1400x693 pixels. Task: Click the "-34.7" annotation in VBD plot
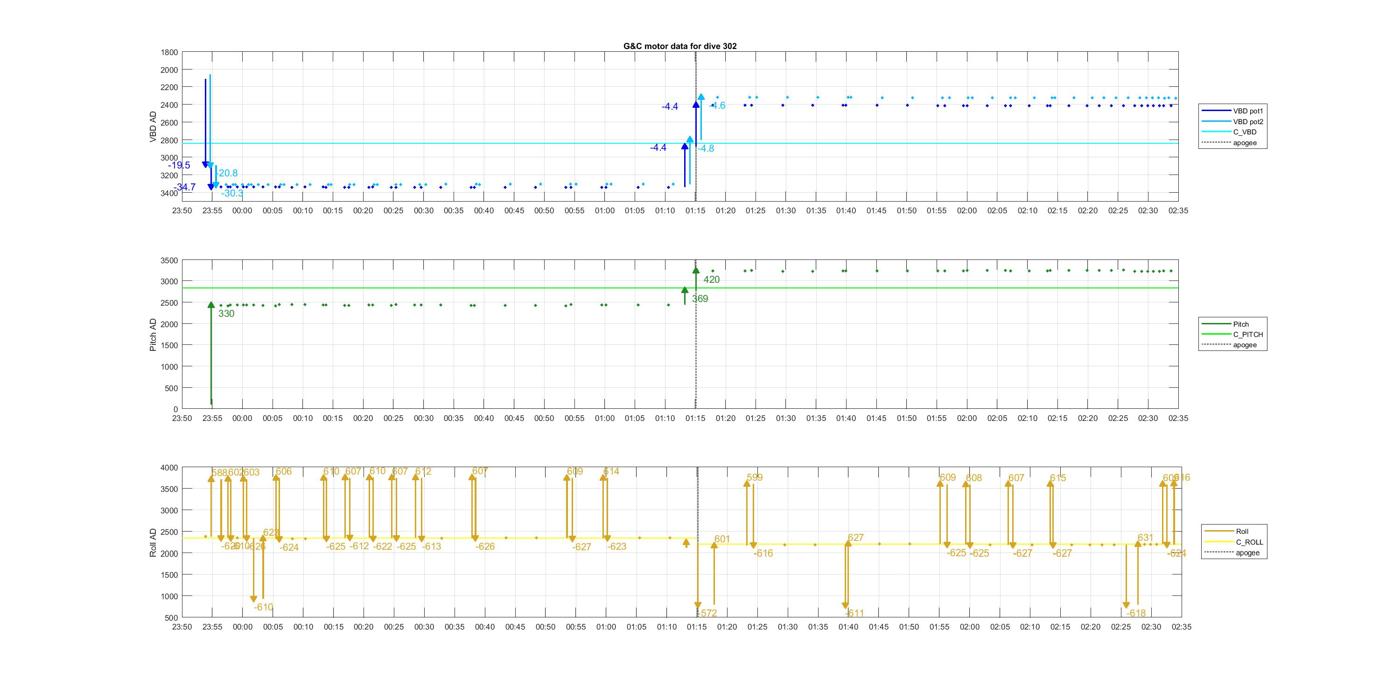[185, 188]
